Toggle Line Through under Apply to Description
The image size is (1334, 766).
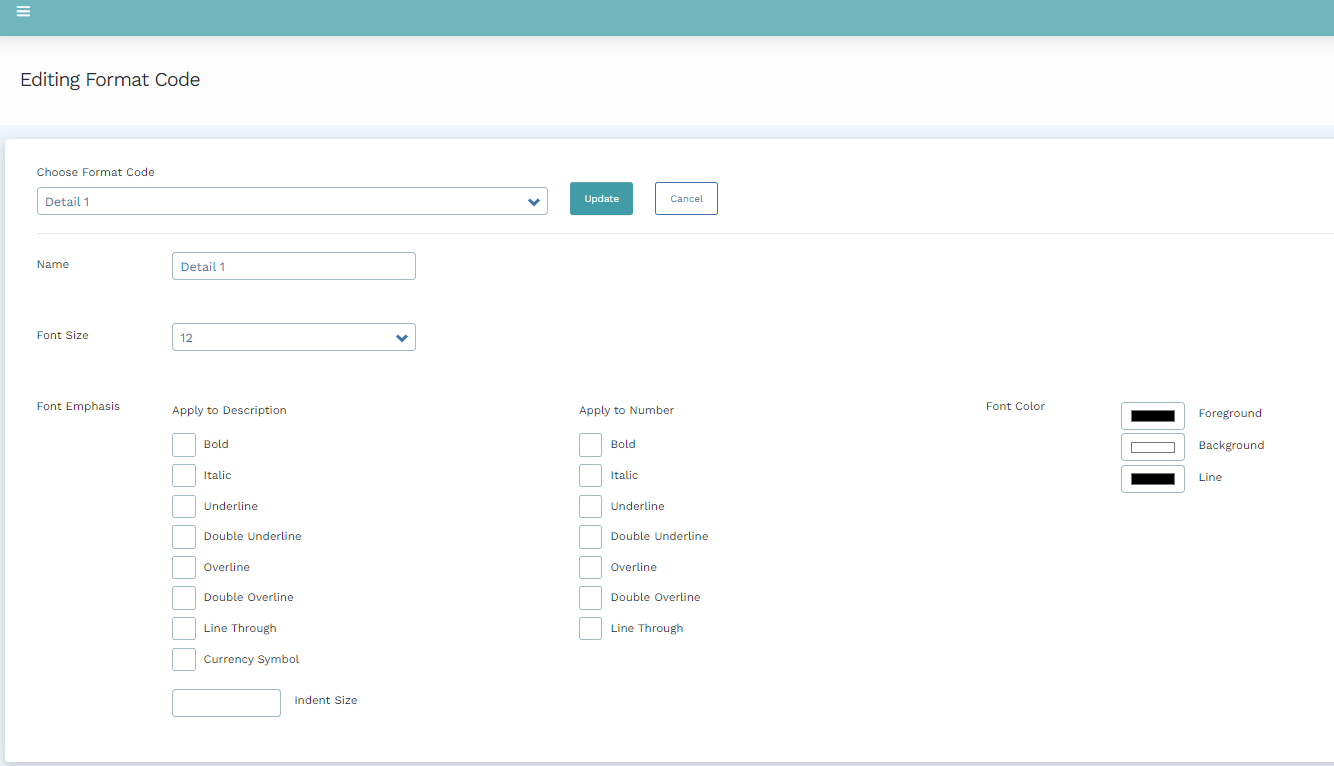184,628
